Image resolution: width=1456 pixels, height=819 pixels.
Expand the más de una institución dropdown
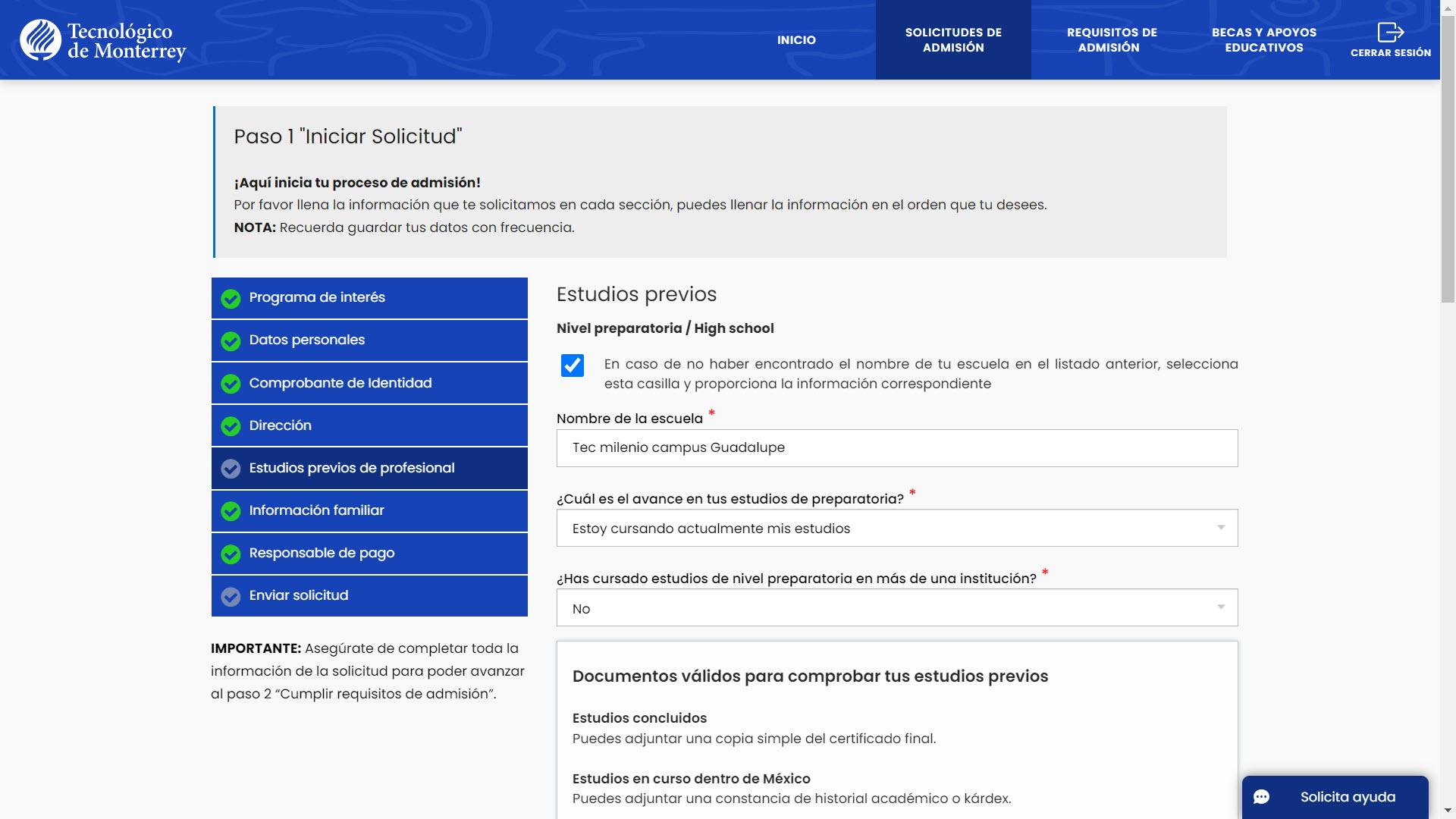click(896, 608)
